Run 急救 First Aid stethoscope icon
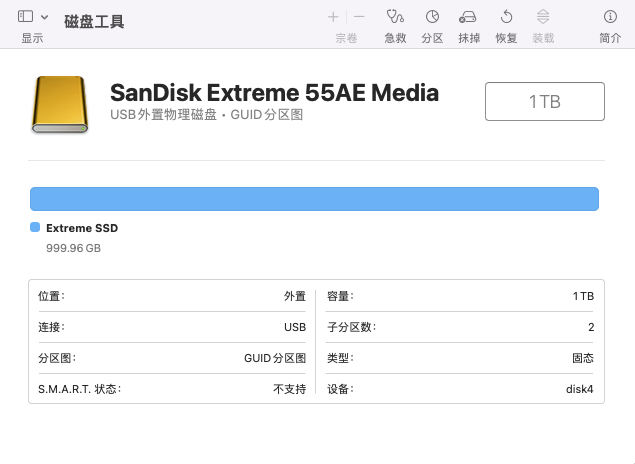The image size is (635, 464). tap(395, 17)
